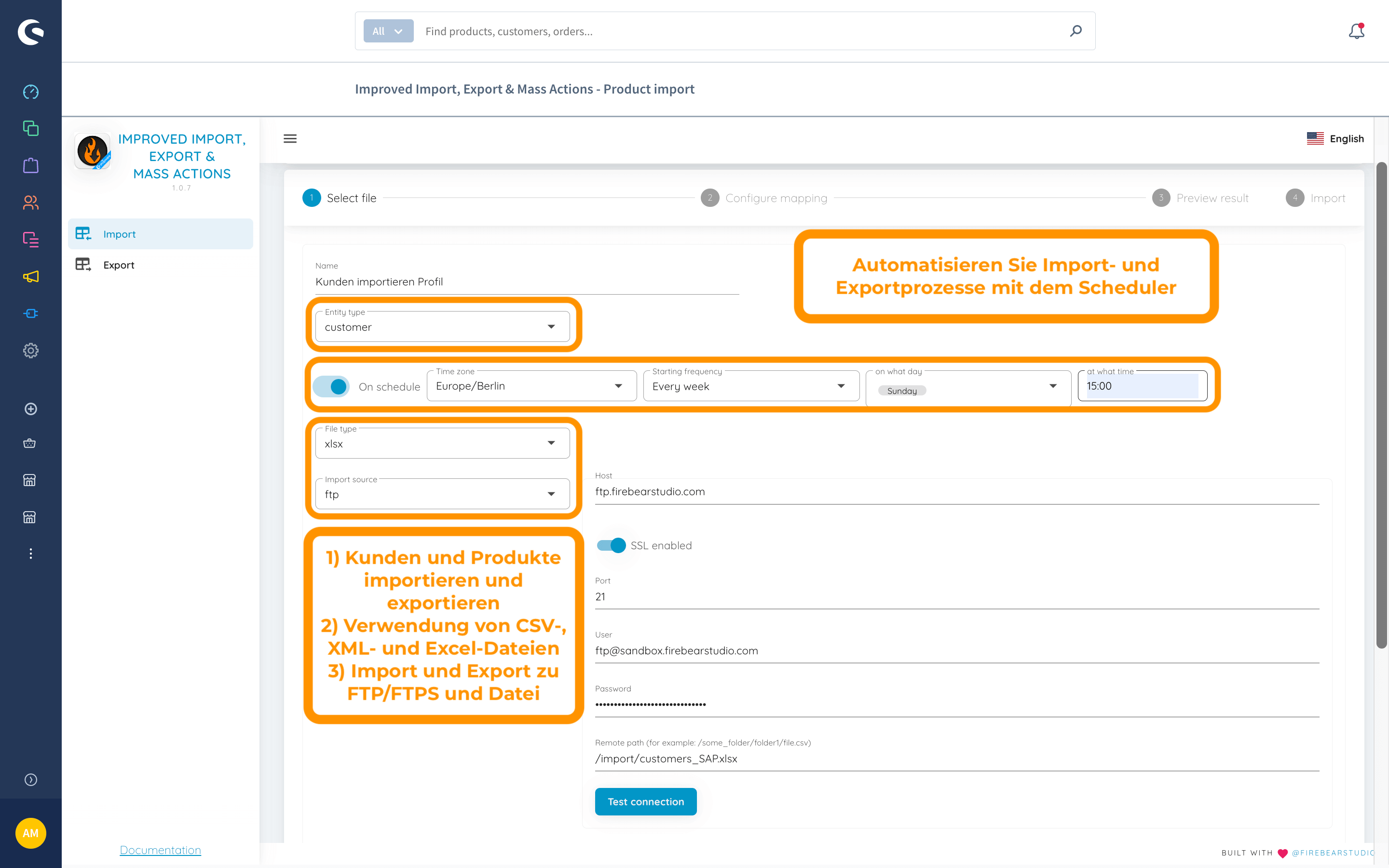1389x868 pixels.
Task: Select Import in the plugin menu
Action: (120, 234)
